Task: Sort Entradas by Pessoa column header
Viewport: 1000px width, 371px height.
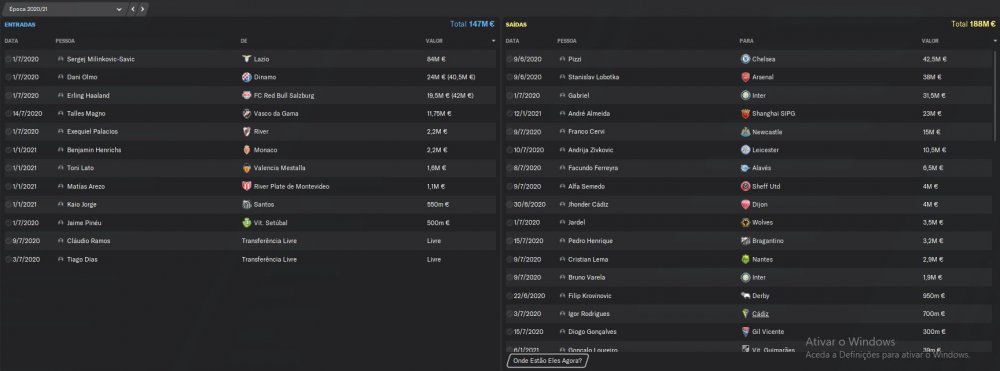Action: [65, 41]
